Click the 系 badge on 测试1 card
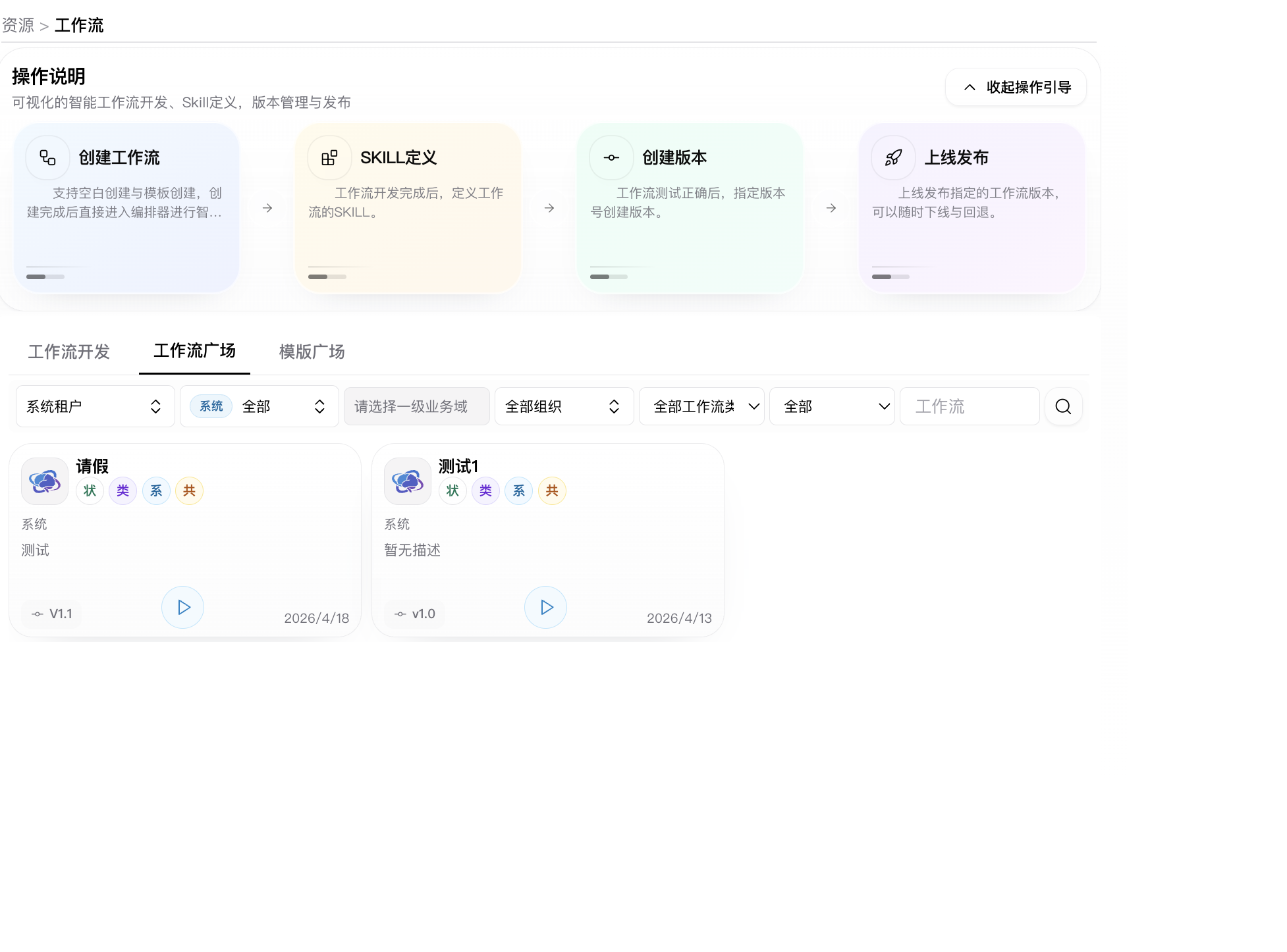1287x952 pixels. click(x=519, y=490)
